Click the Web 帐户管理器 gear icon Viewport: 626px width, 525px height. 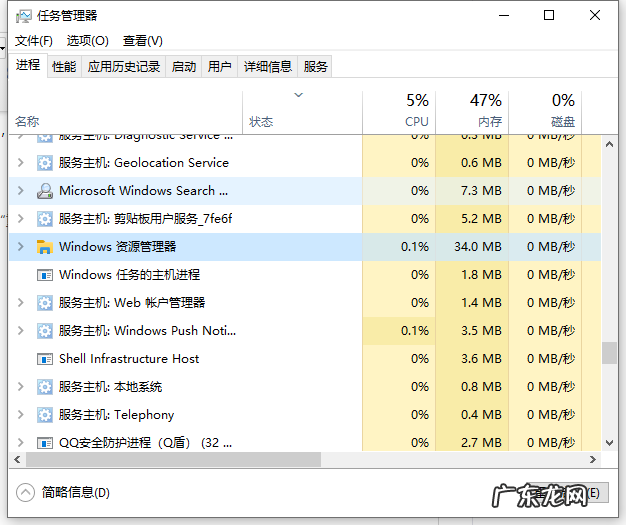pos(45,303)
